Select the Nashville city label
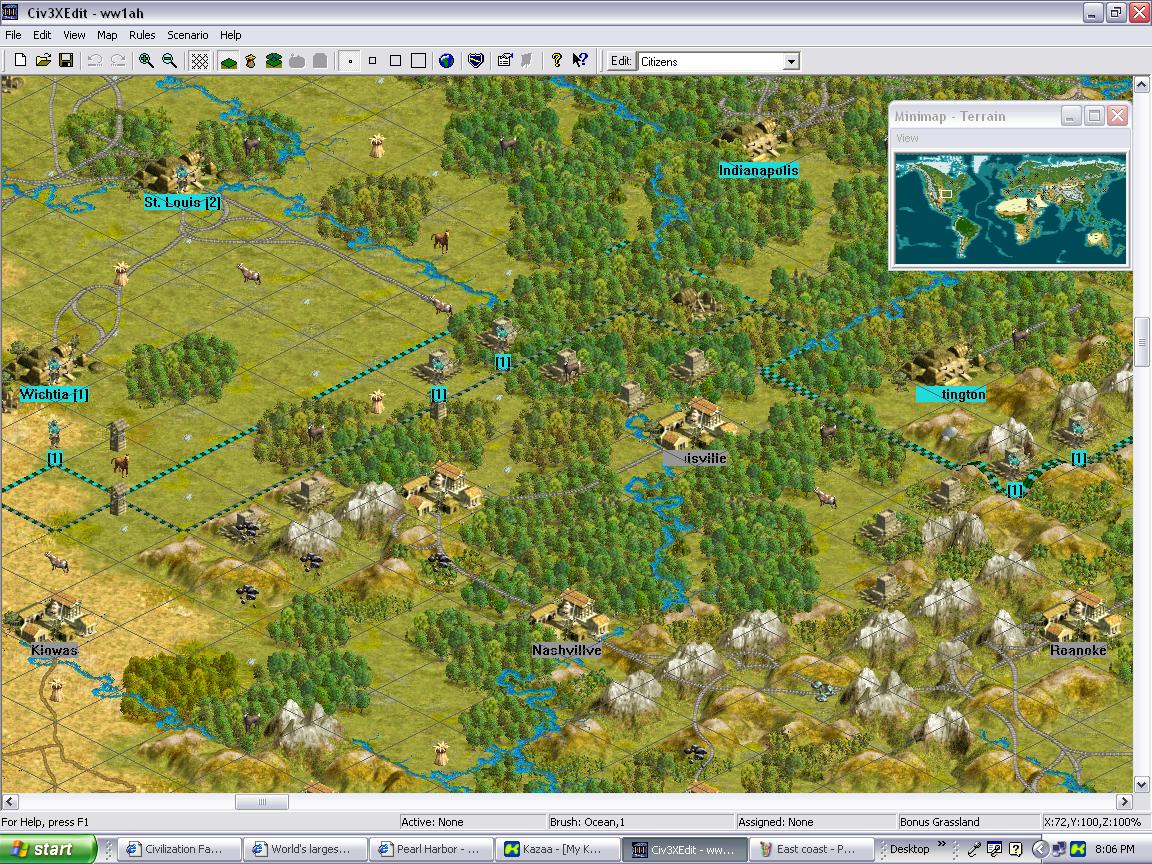1152x864 pixels. [566, 650]
